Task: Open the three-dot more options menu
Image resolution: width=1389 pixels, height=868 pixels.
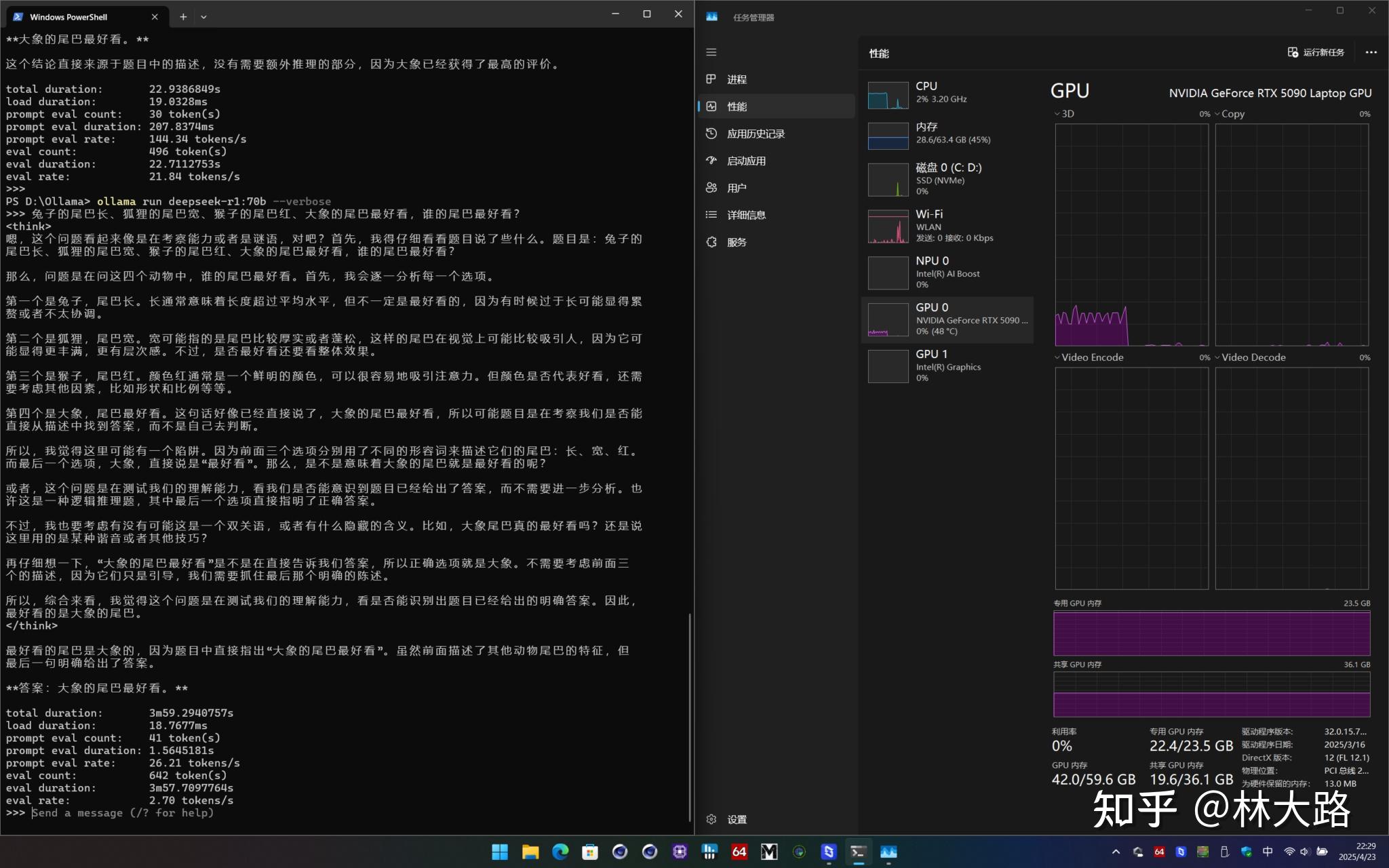Action: pos(1371,52)
